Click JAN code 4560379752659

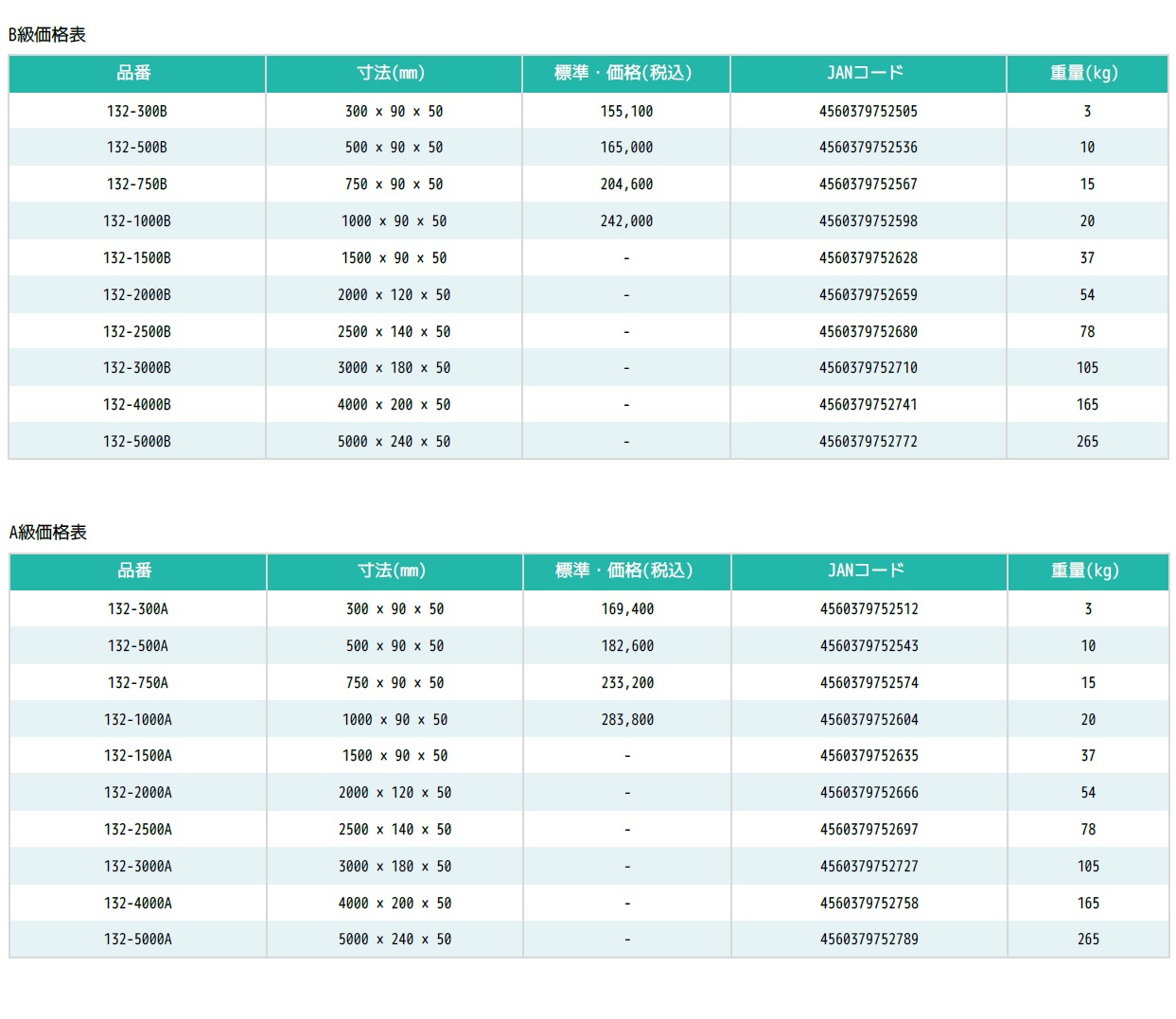point(869,295)
